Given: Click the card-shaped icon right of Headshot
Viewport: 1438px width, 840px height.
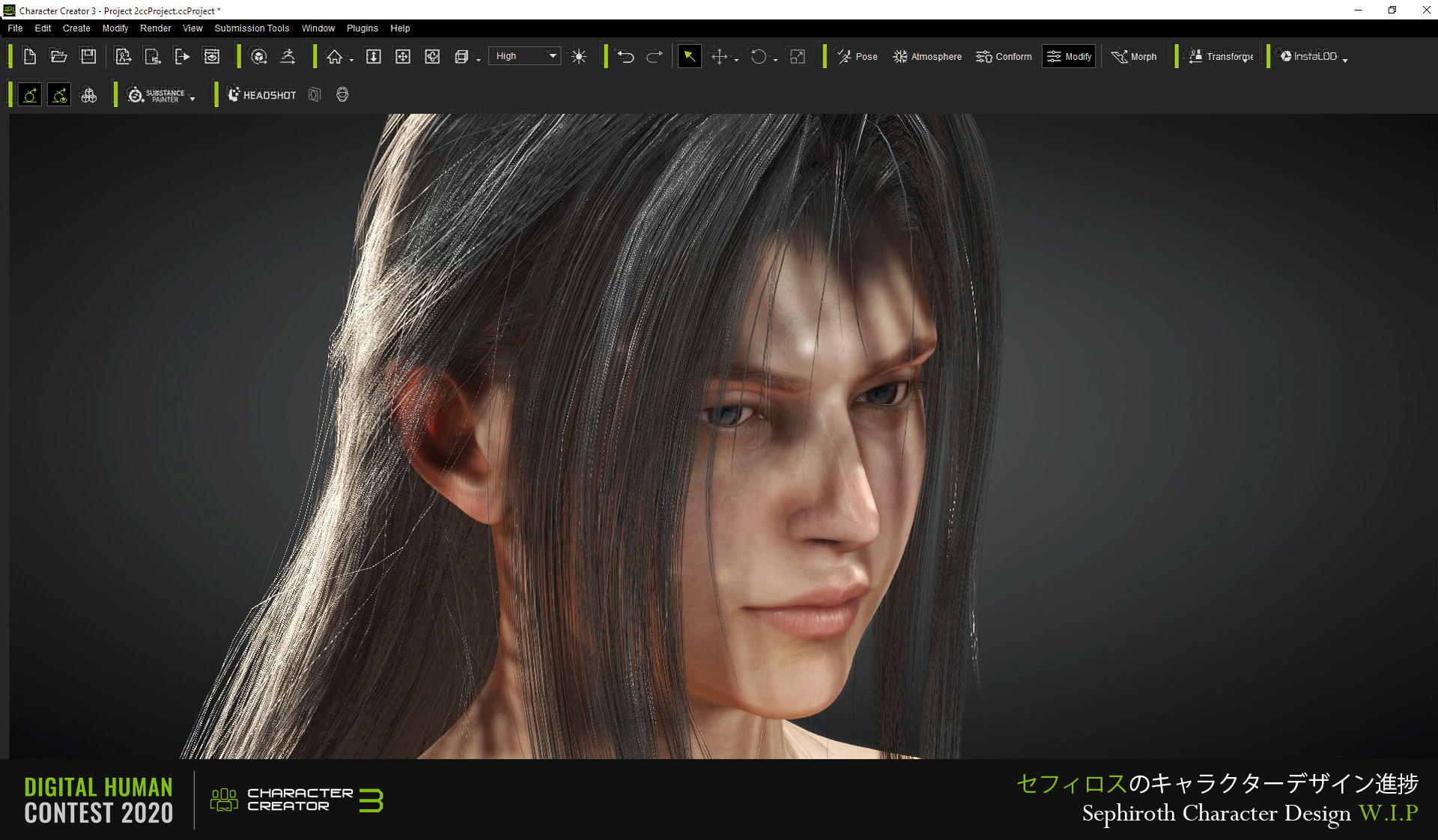Looking at the screenshot, I should [x=315, y=95].
